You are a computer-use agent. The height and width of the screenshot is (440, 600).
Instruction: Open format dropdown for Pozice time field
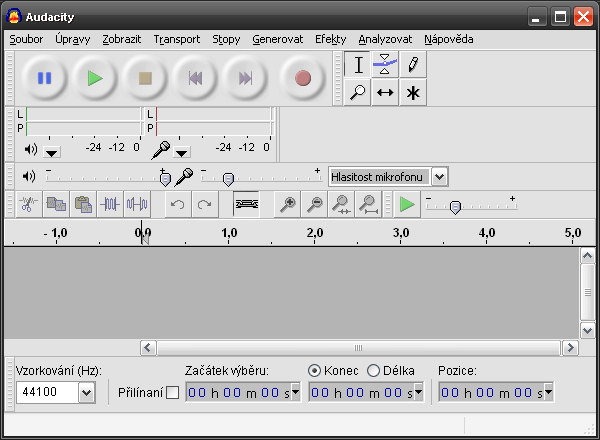[x=548, y=392]
